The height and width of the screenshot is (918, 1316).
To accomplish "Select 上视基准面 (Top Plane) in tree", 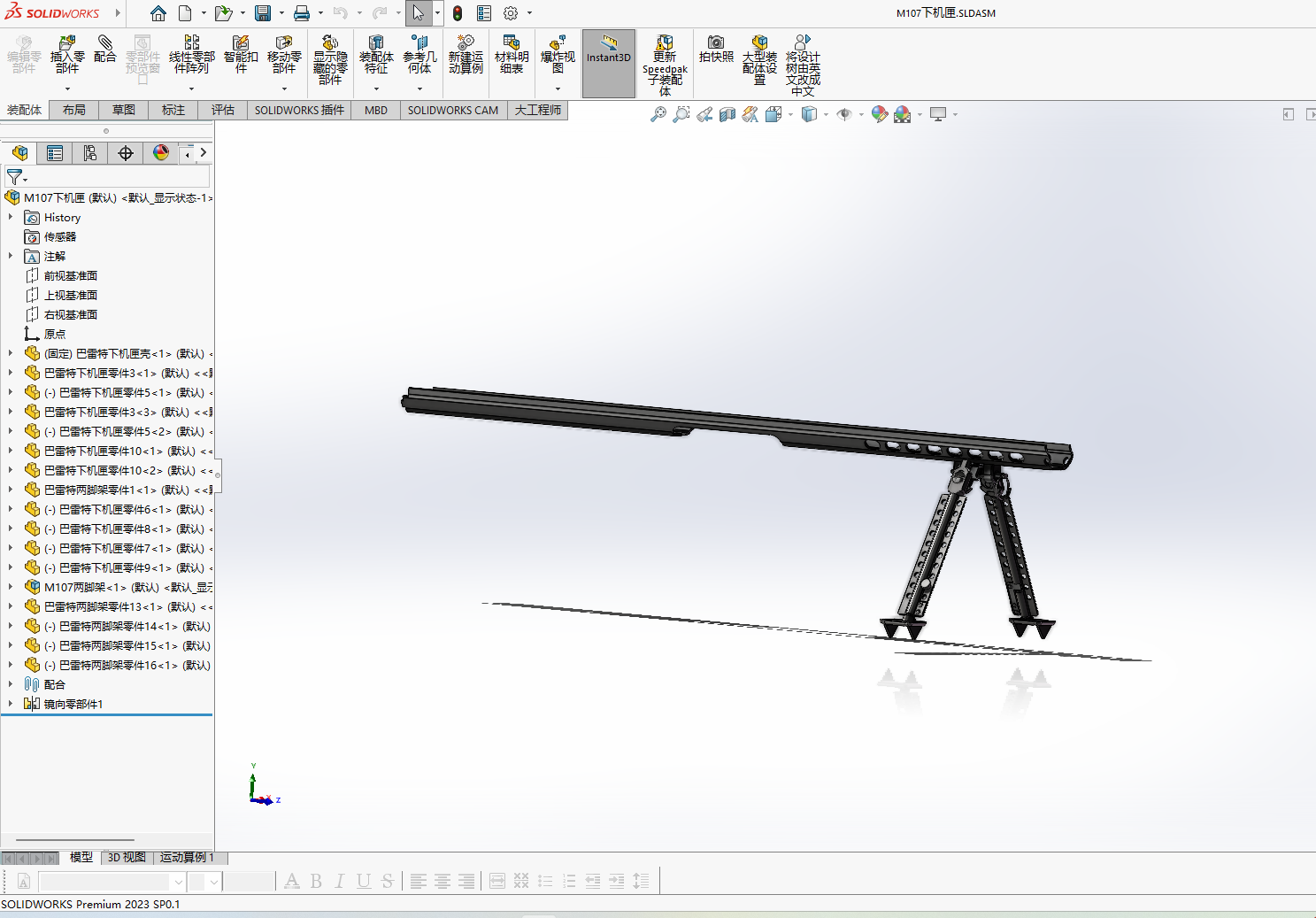I will click(x=71, y=295).
